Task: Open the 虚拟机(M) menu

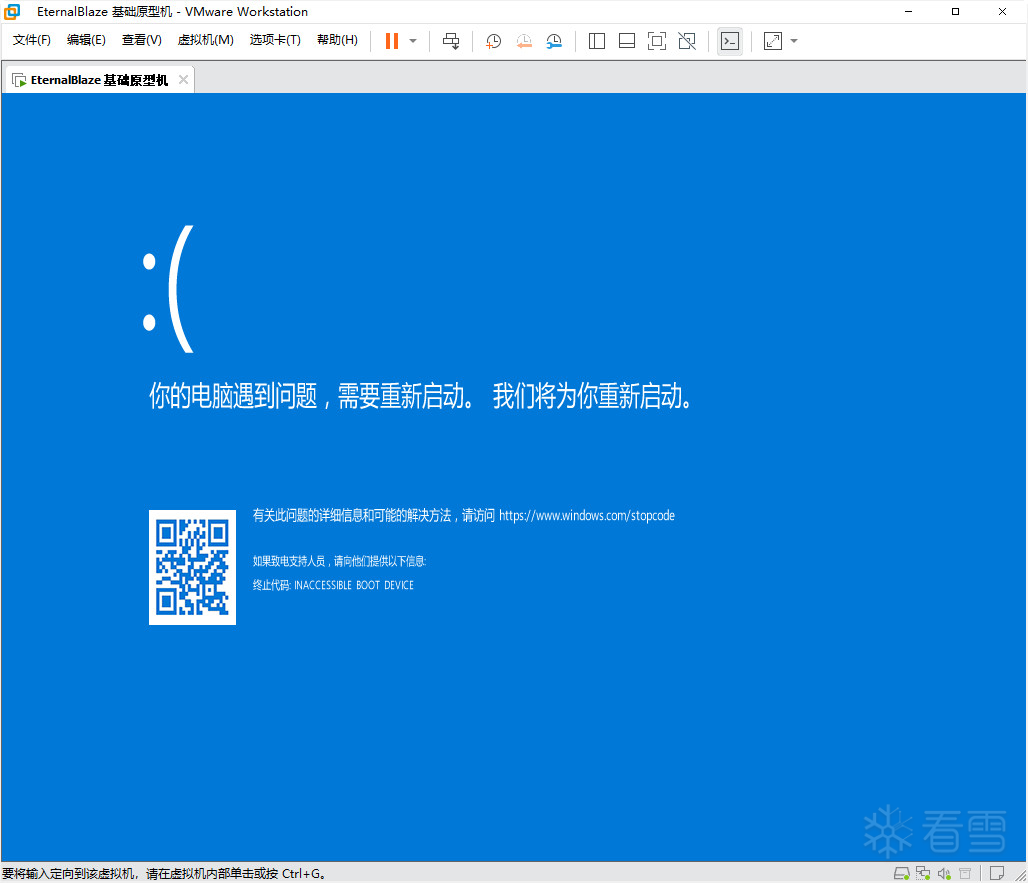Action: [x=205, y=40]
